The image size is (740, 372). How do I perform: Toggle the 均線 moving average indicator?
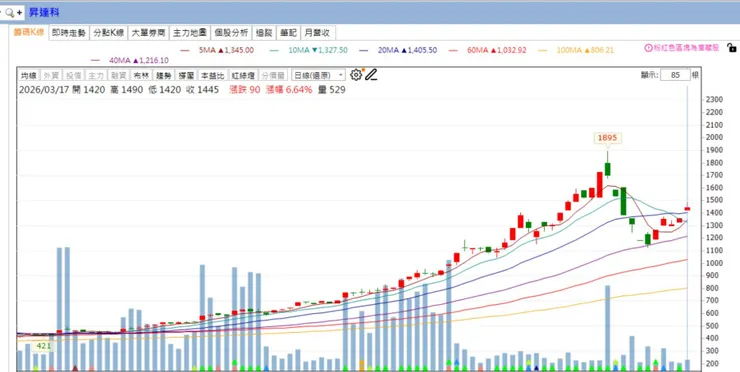coord(28,75)
